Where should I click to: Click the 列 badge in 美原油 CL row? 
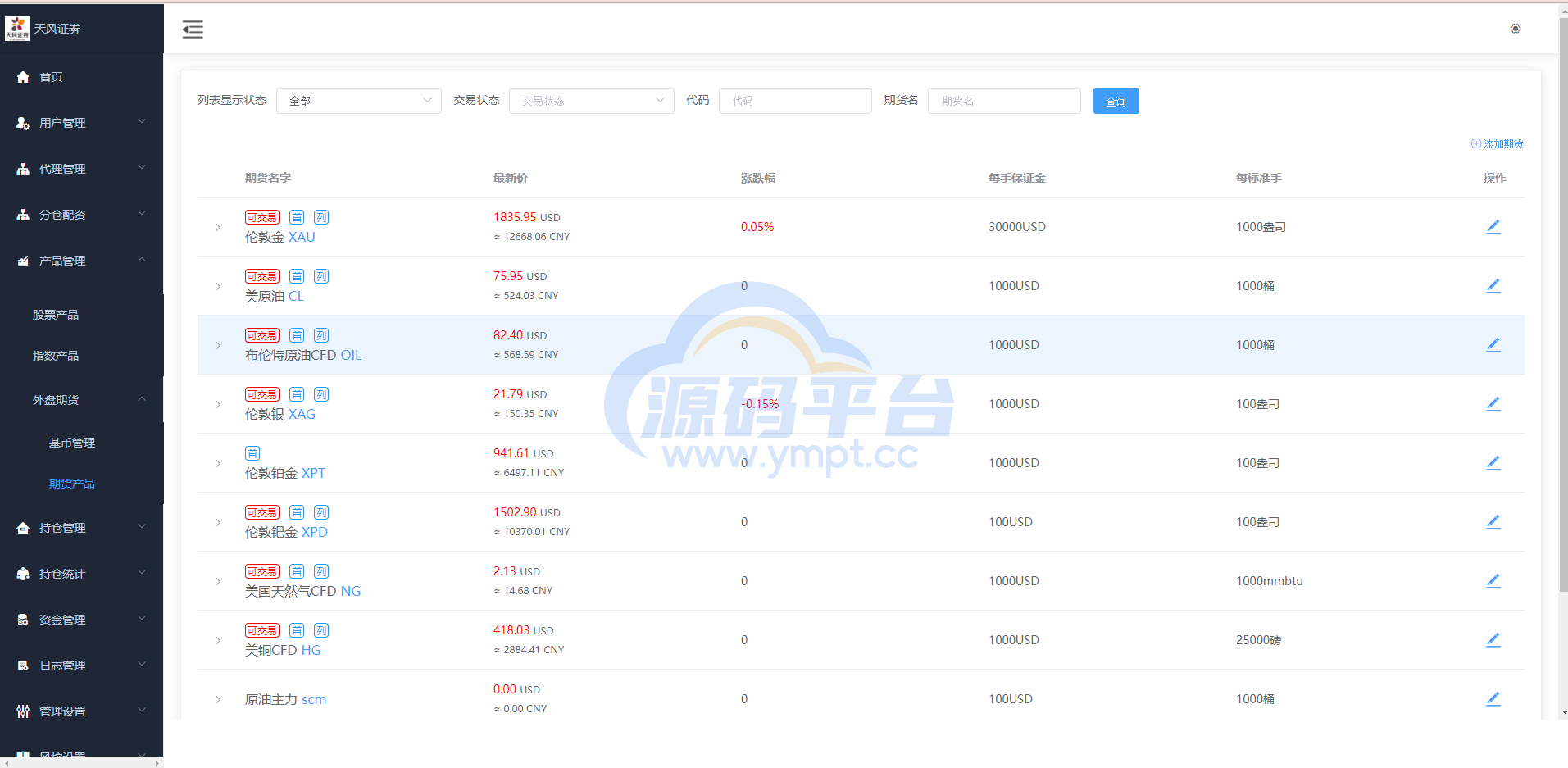[x=321, y=276]
